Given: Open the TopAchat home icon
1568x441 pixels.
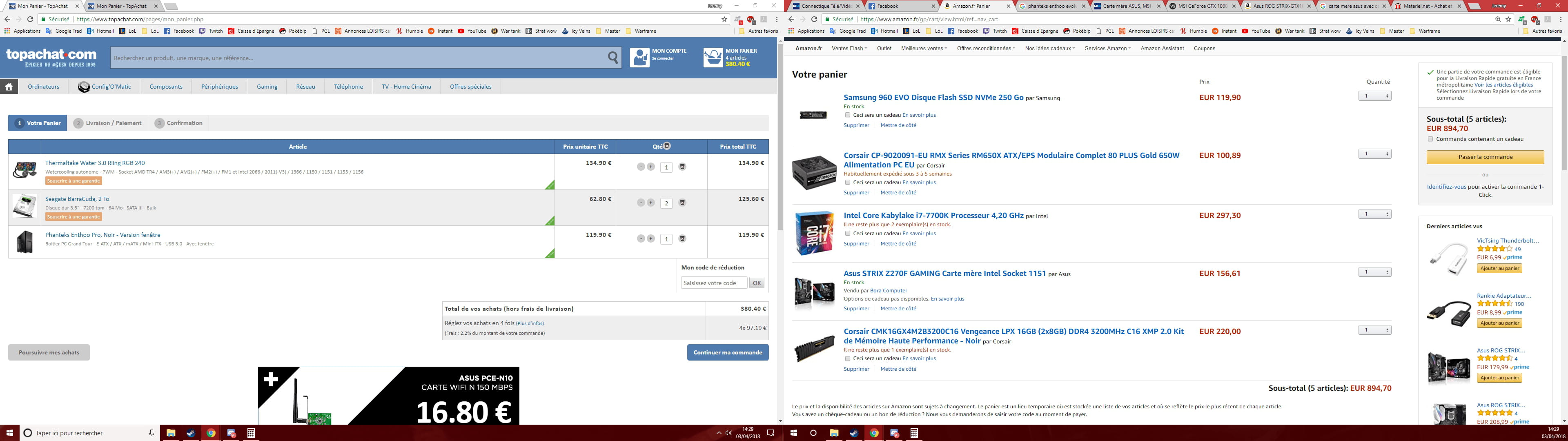Looking at the screenshot, I should [x=9, y=87].
